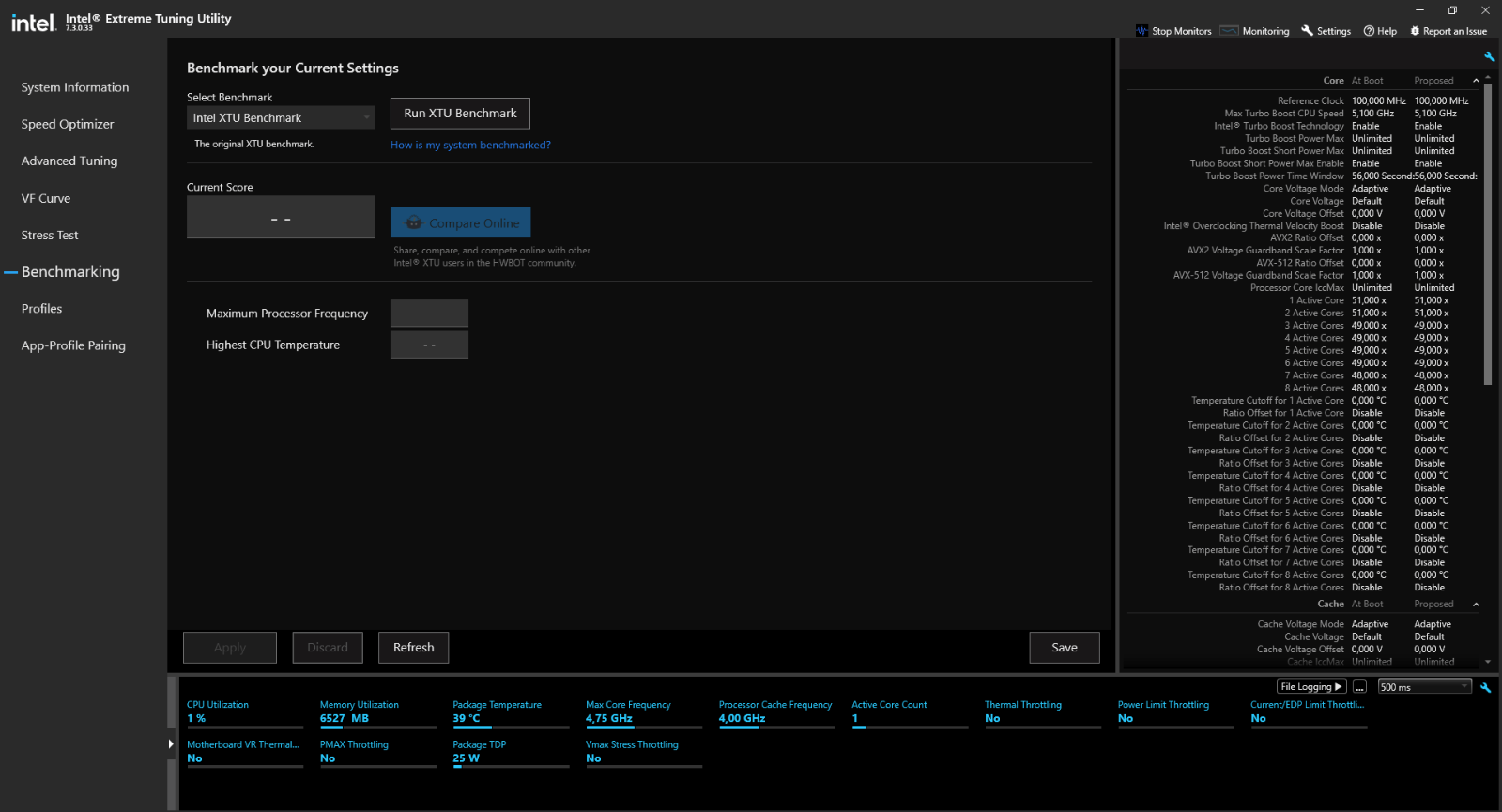Click the Memory Utilization tile
The image size is (1502, 812).
click(x=377, y=712)
